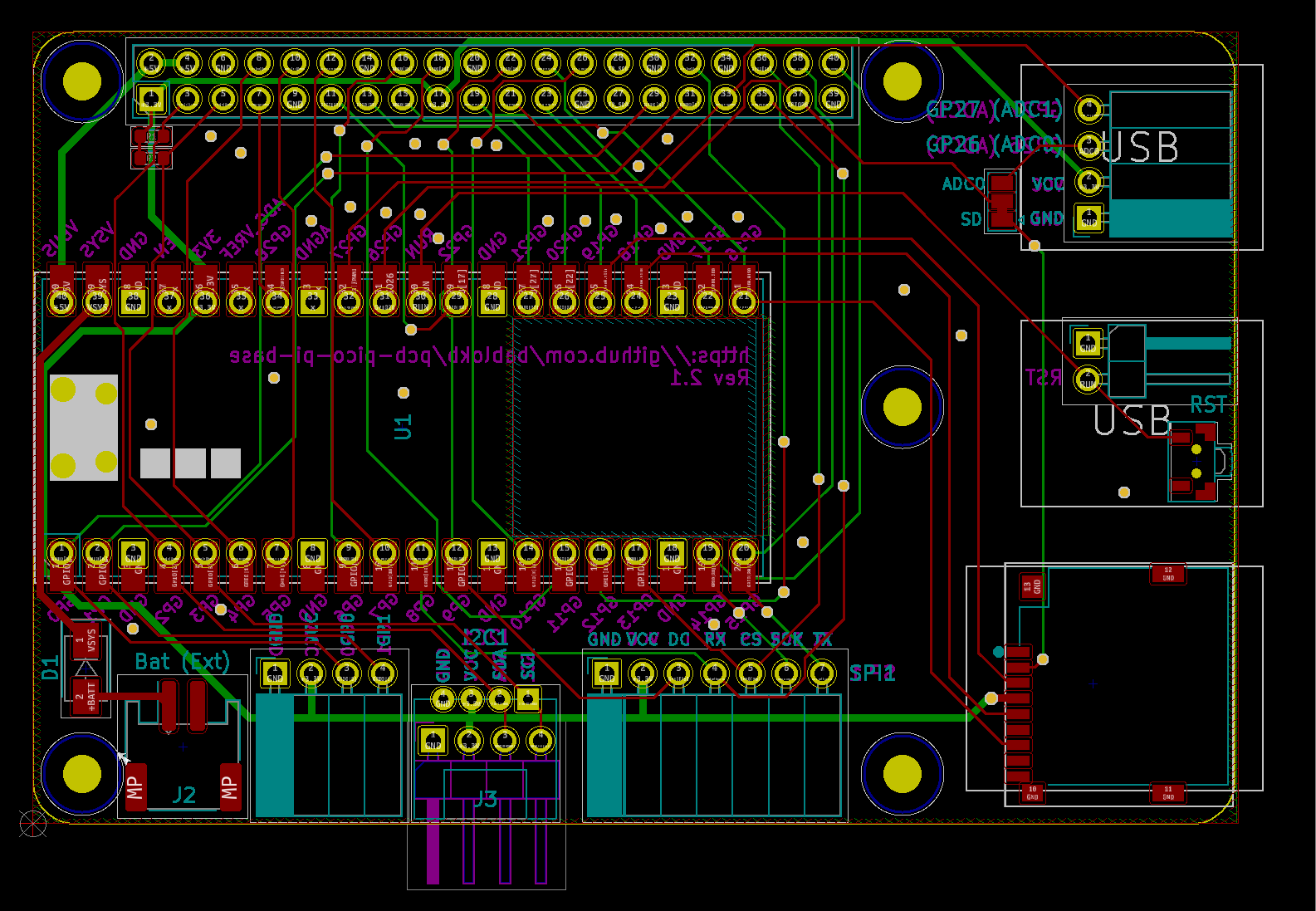Select square GND pad 1 of SPI1 header
The width and height of the screenshot is (1316, 911).
[607, 674]
